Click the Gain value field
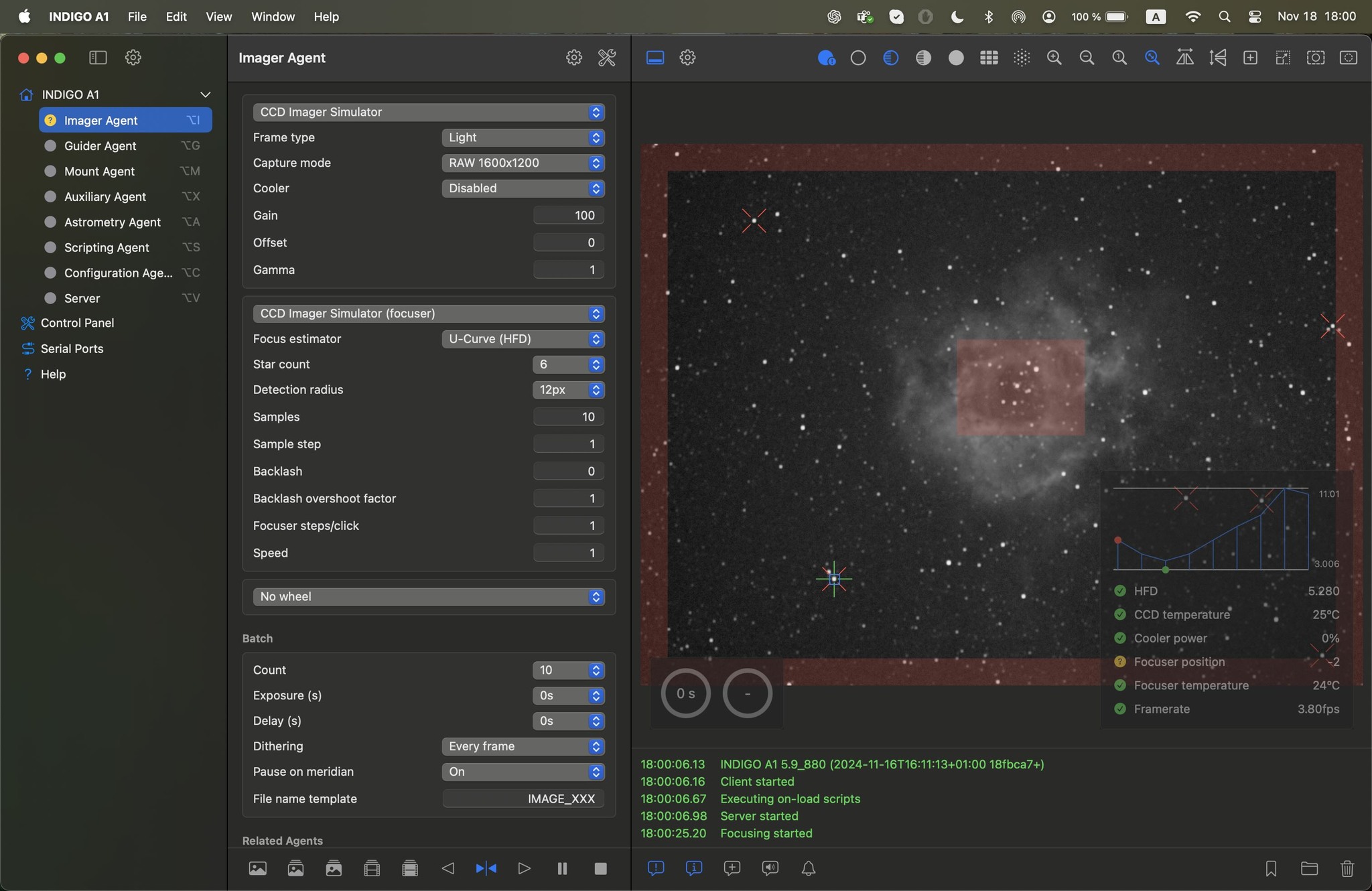Screen dimensions: 1372x891 569,215
